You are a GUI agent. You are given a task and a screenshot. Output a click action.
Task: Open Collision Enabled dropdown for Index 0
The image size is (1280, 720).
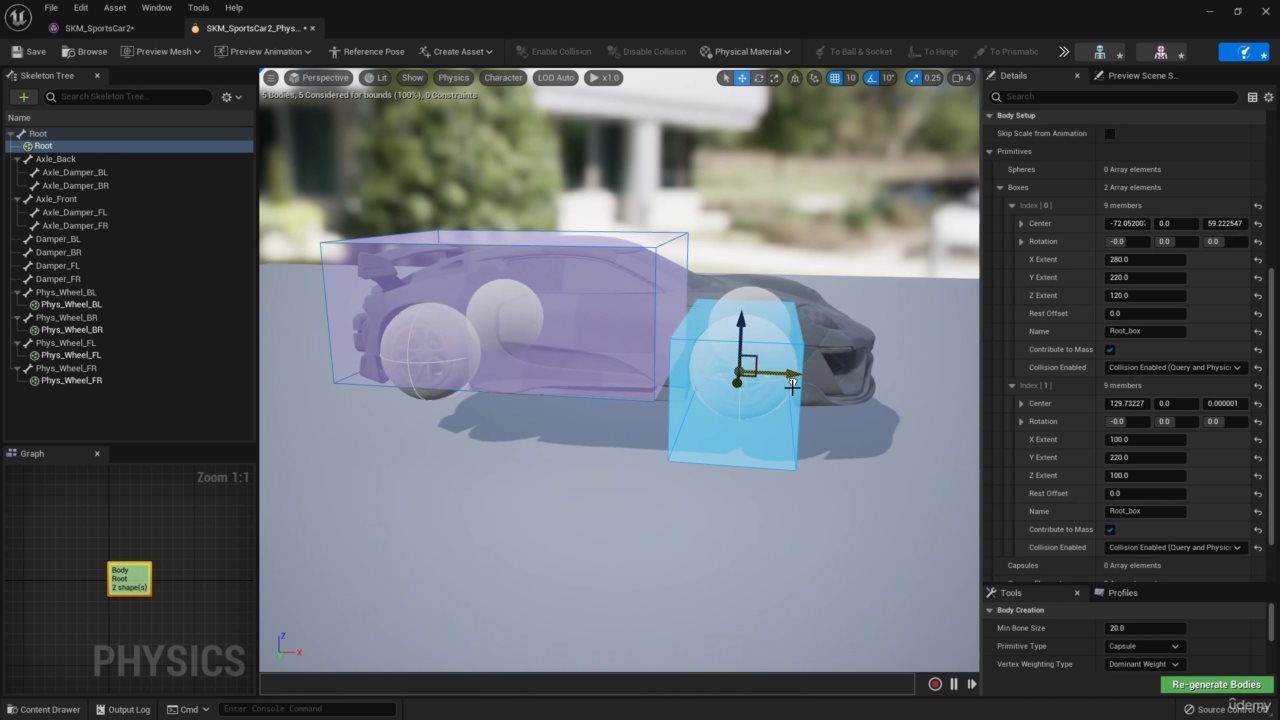click(x=1175, y=368)
